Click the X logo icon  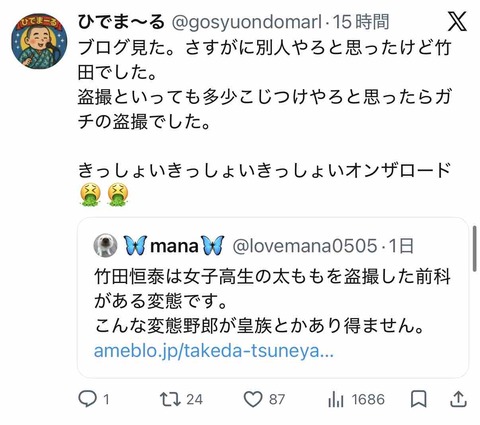[x=457, y=21]
